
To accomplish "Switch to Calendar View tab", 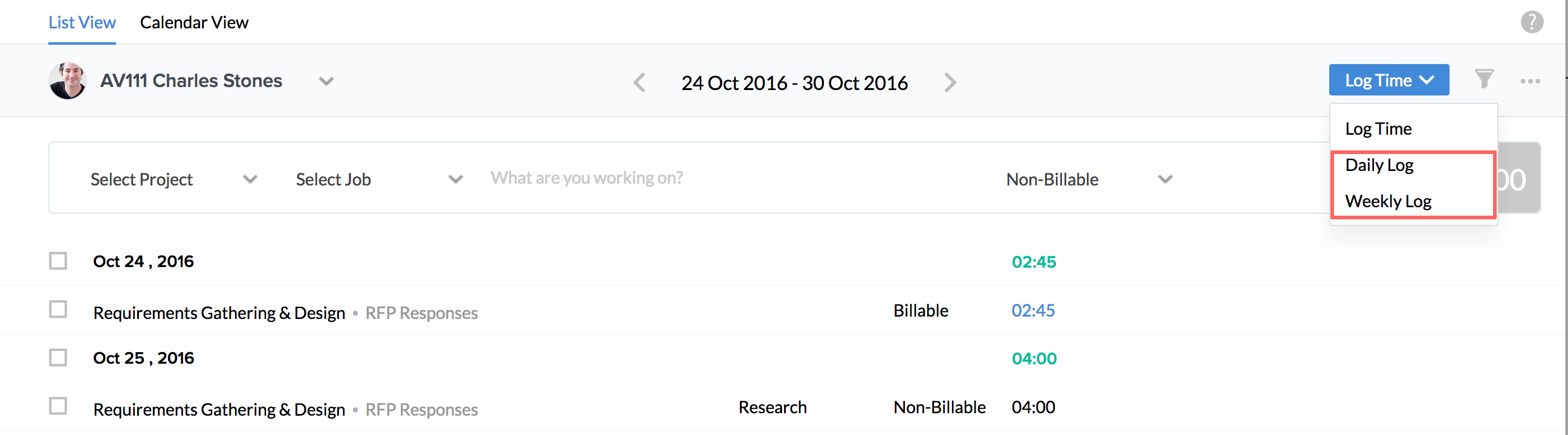I will [193, 22].
